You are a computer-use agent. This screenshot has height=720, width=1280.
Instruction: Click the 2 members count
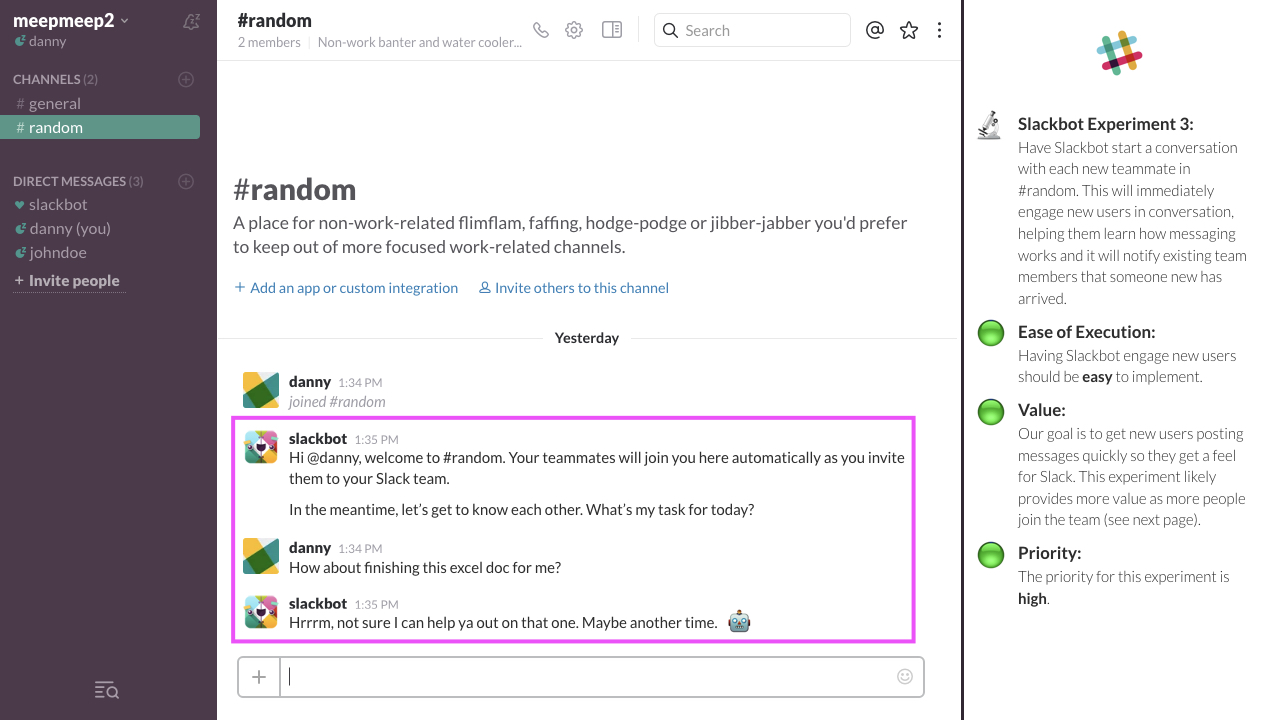269,42
